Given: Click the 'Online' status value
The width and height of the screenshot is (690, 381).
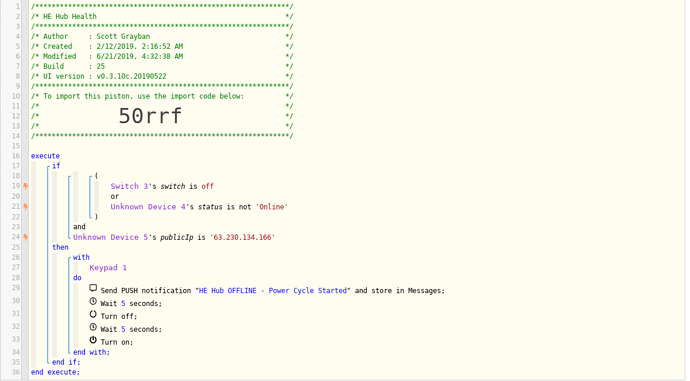Looking at the screenshot, I should 272,207.
